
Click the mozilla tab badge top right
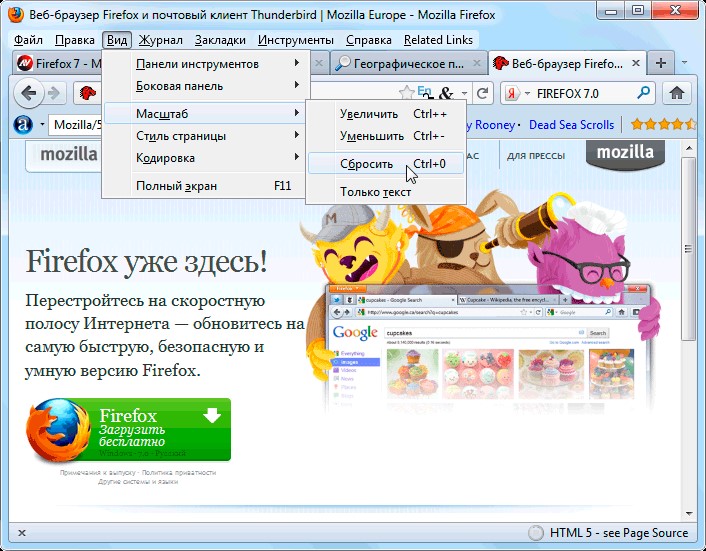point(625,154)
